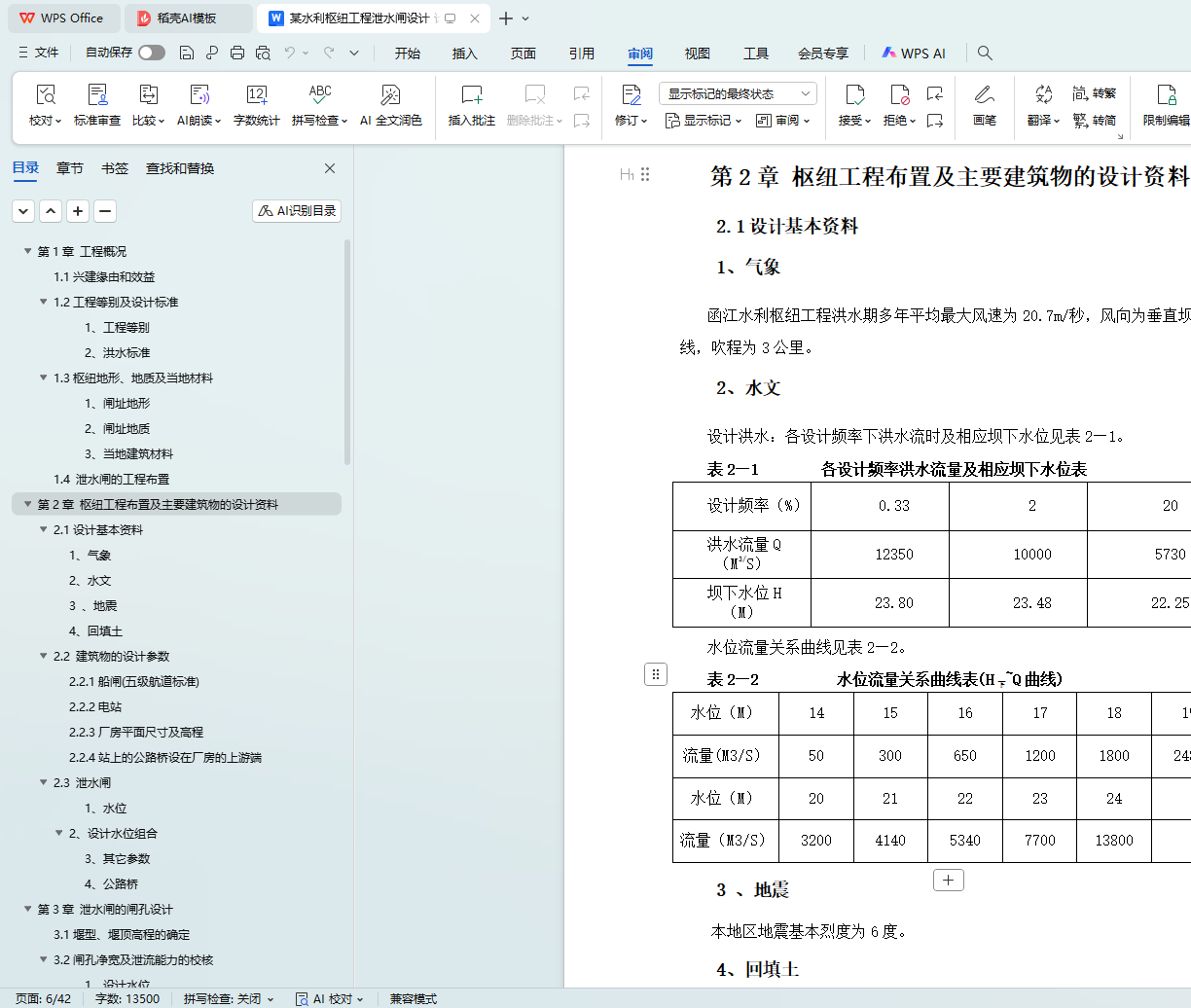Close the navigation pane with X

tap(330, 168)
